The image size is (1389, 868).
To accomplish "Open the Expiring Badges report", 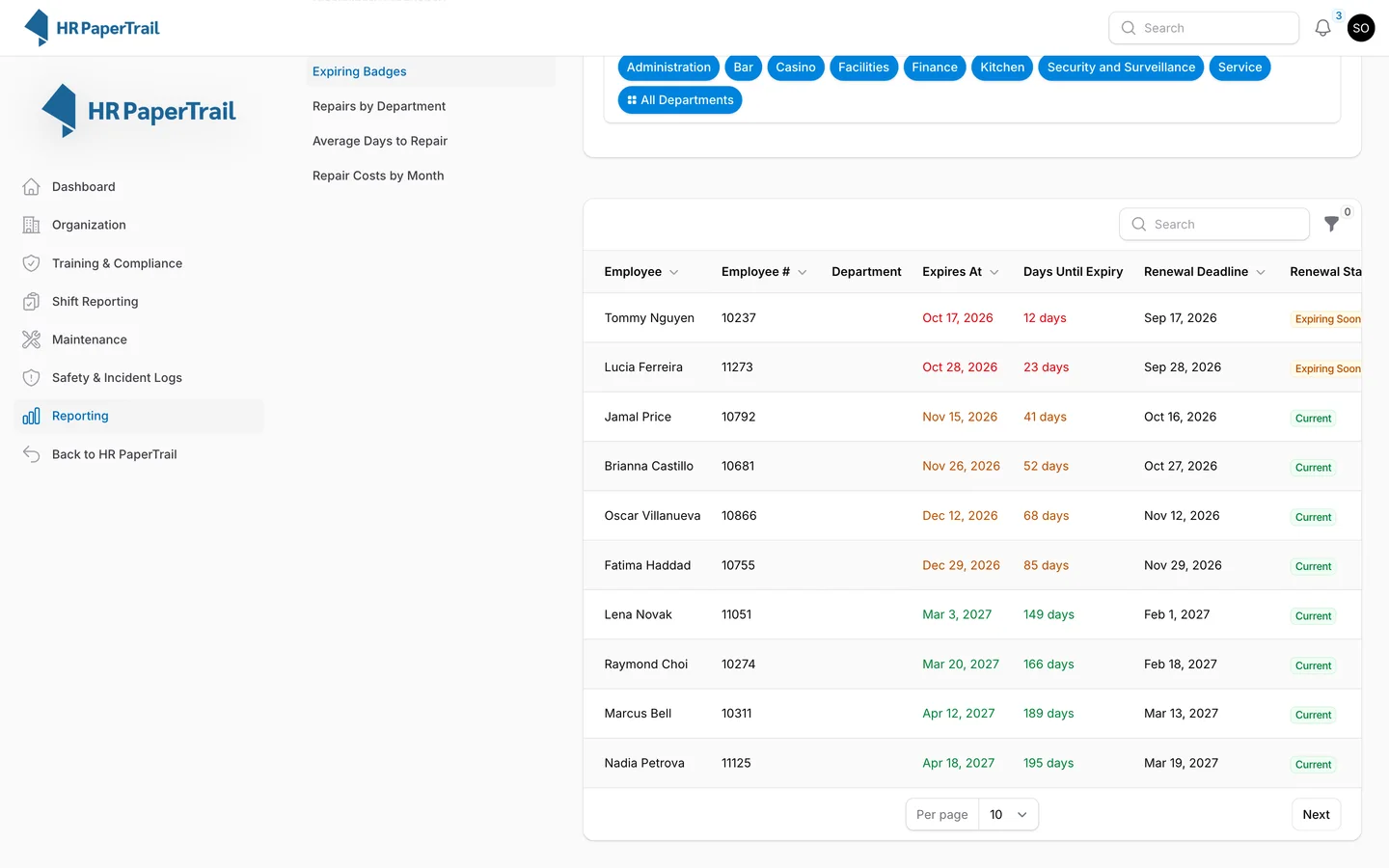I will click(x=430, y=71).
